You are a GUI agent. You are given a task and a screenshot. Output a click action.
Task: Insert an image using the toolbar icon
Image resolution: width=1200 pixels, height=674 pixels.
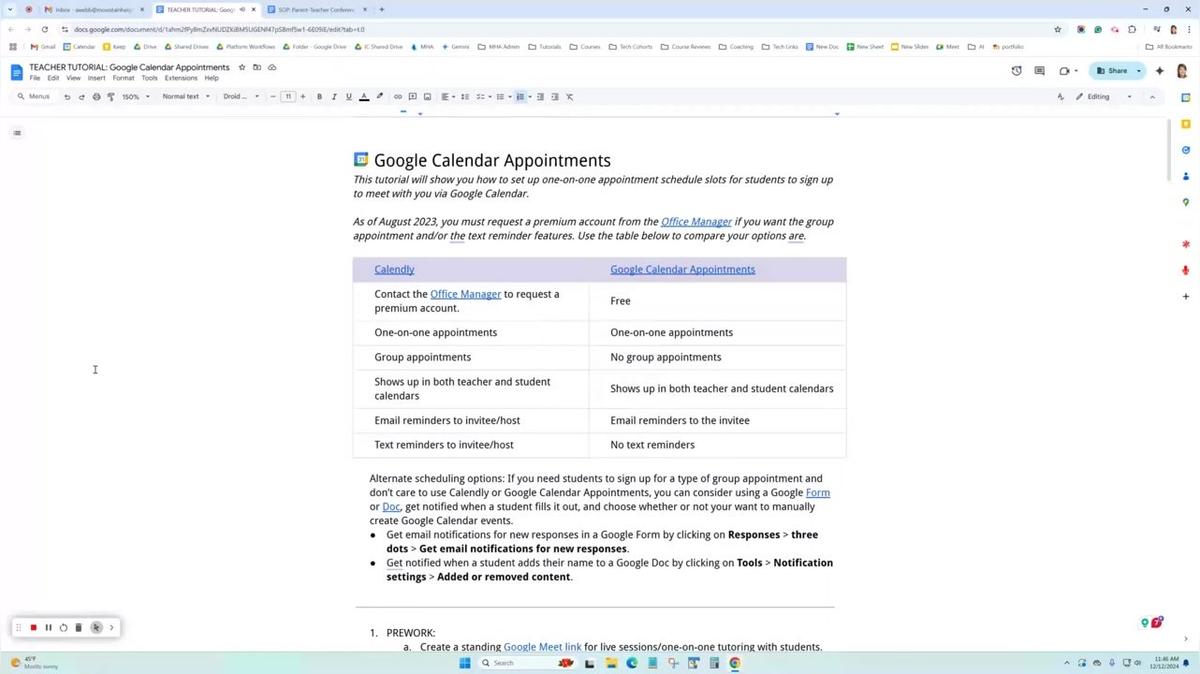pos(426,96)
